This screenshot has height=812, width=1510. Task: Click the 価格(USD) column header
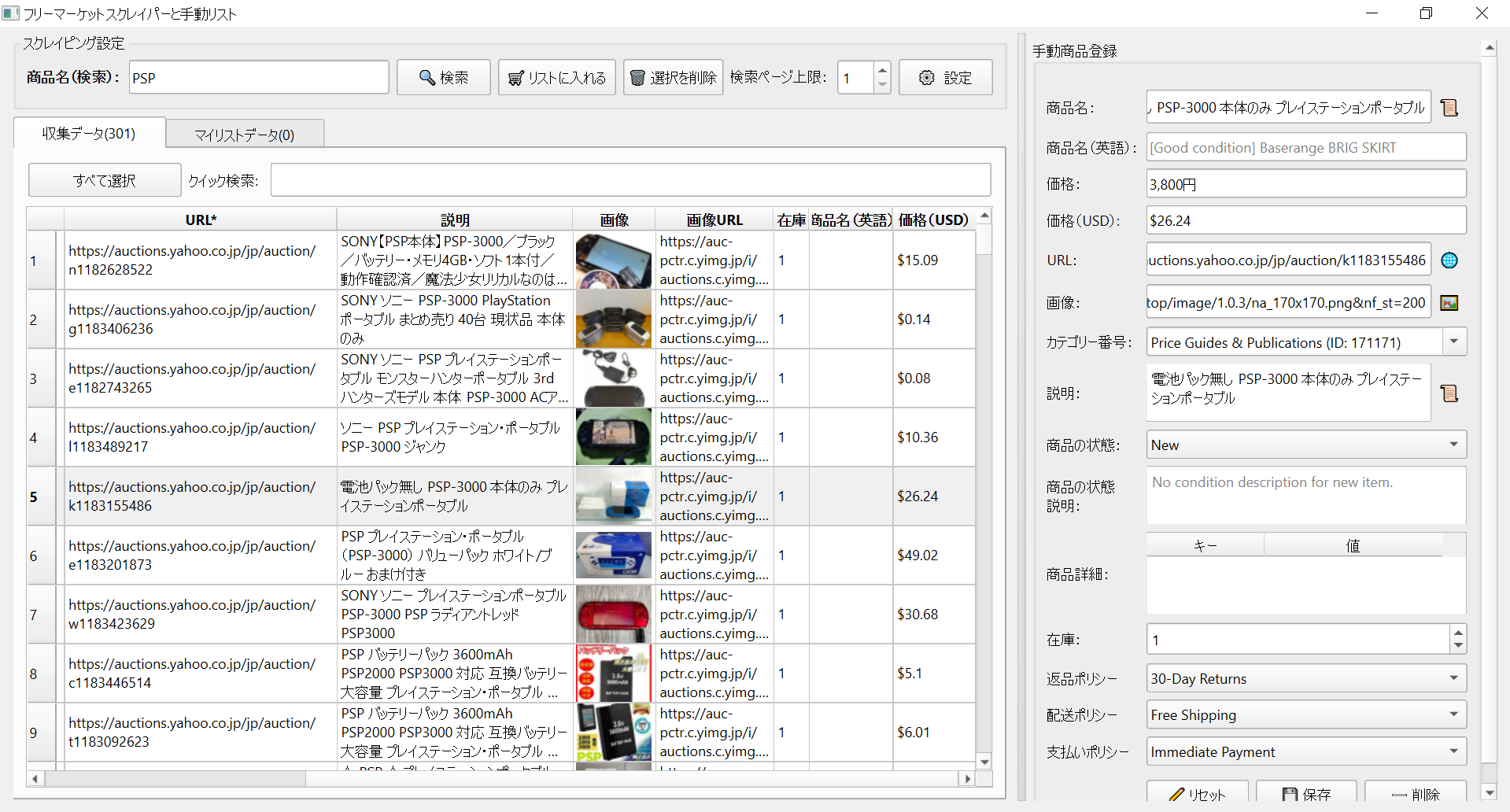coord(934,220)
